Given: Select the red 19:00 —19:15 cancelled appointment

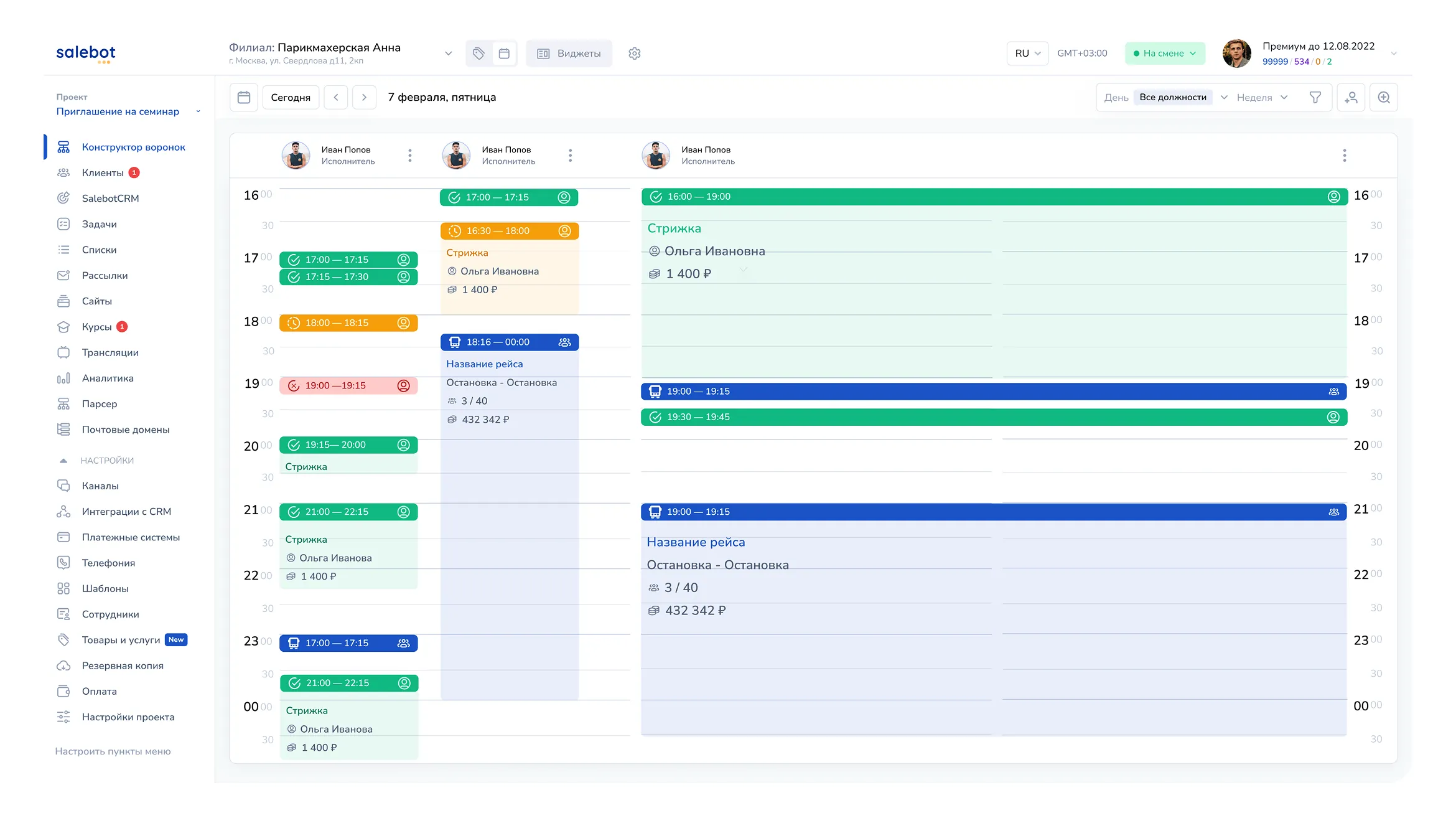Looking at the screenshot, I should tap(348, 385).
